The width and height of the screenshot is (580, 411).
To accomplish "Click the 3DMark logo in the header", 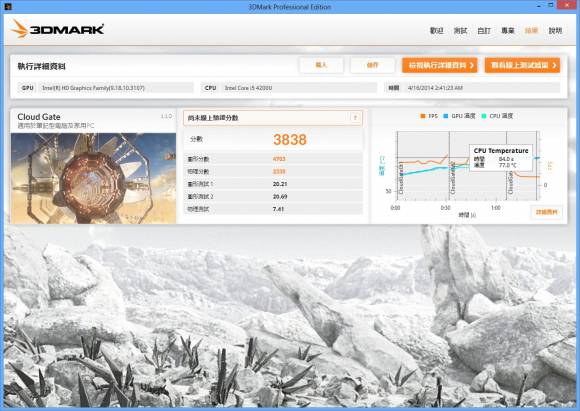I will [57, 29].
